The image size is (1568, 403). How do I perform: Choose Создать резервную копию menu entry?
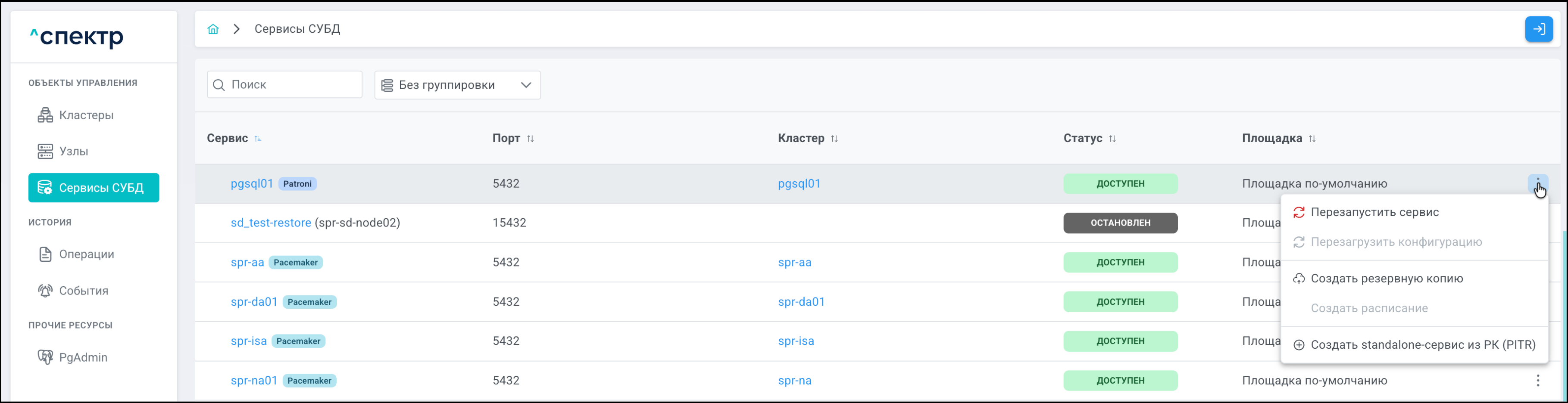[x=1387, y=279]
